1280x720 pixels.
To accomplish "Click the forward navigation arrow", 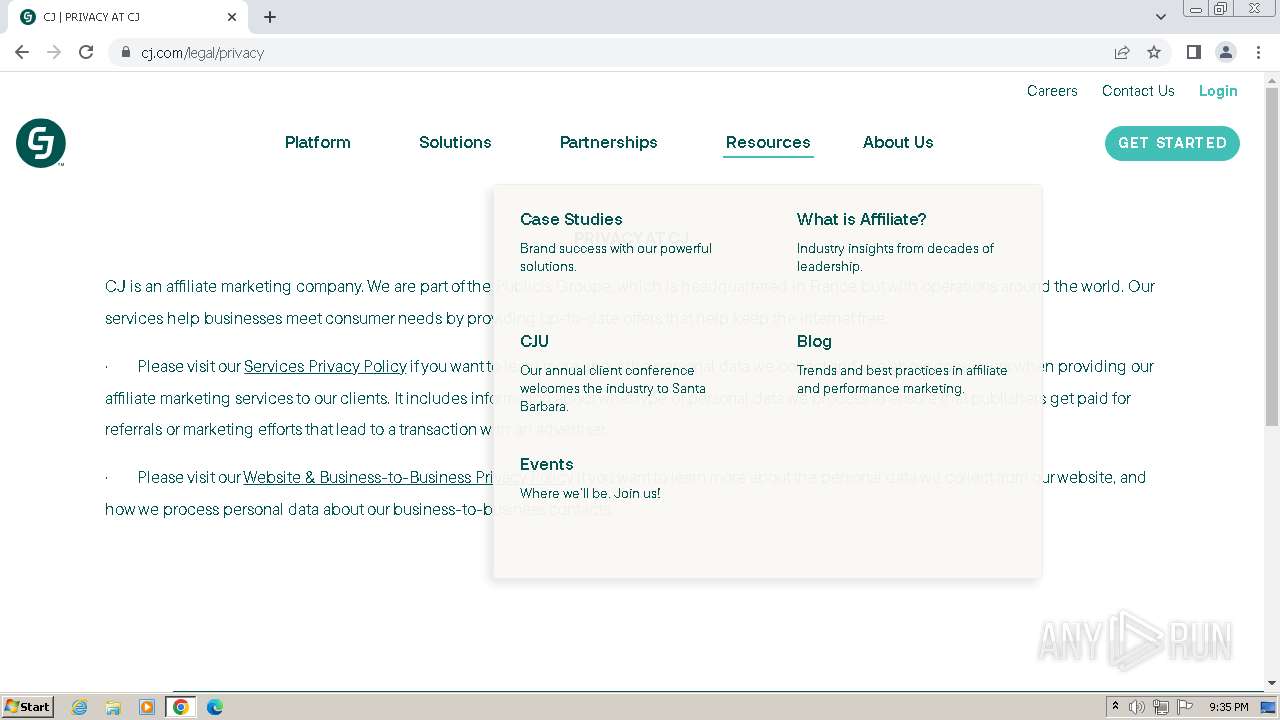I will pyautogui.click(x=54, y=52).
